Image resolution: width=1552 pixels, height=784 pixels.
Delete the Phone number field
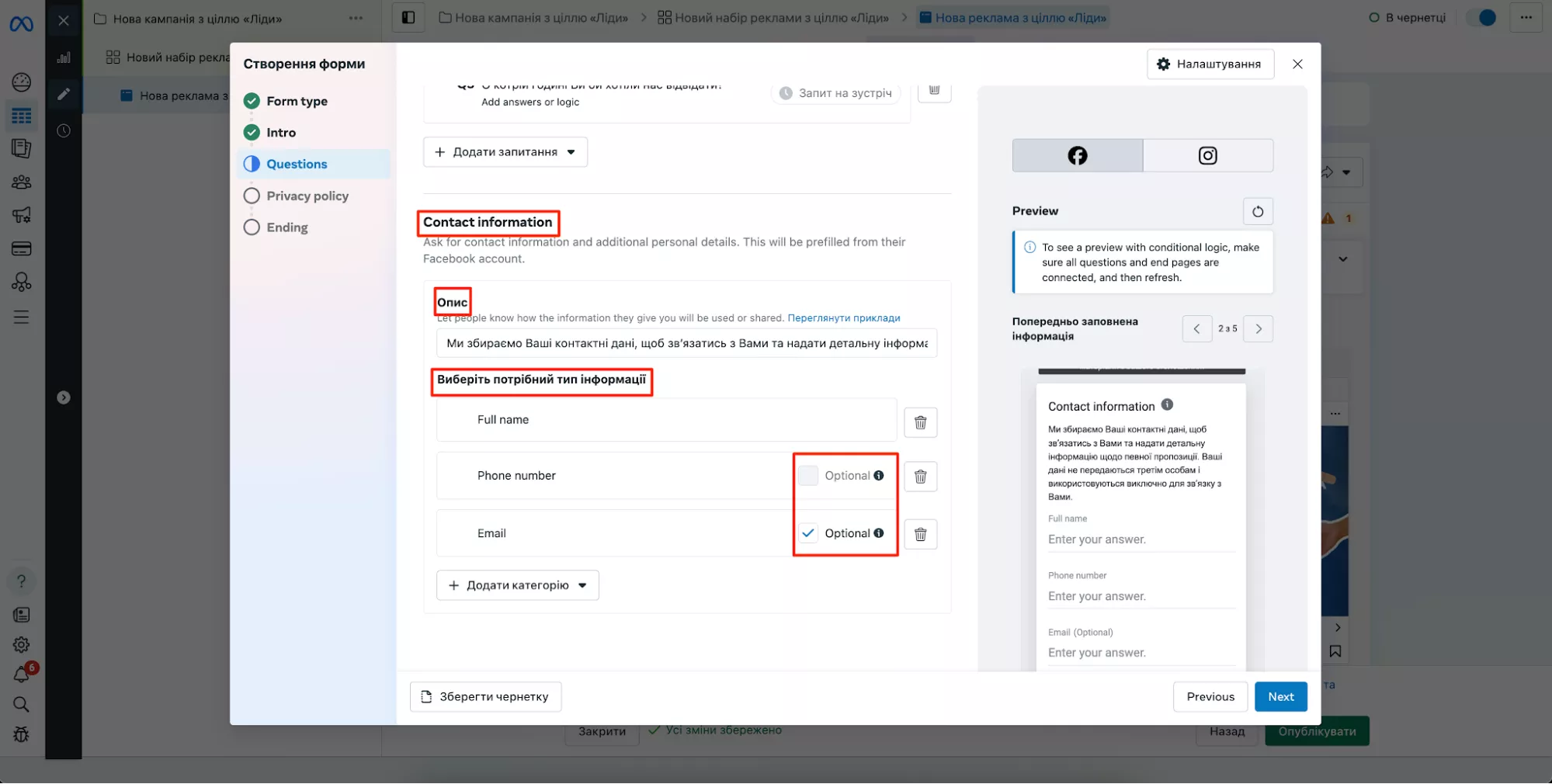coord(920,477)
